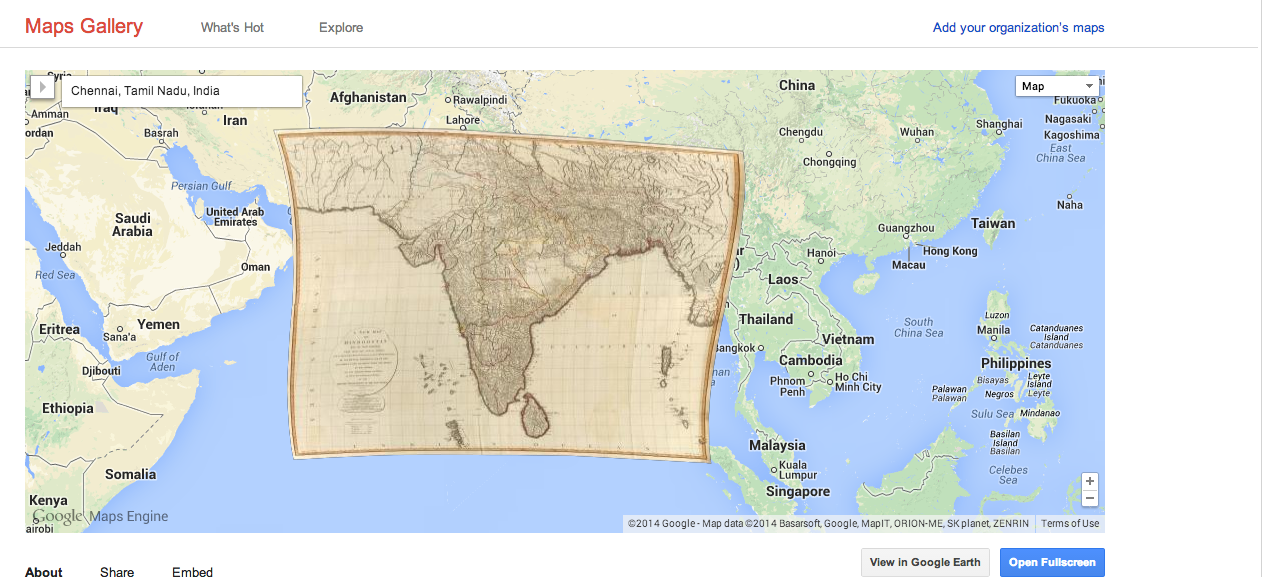Expand the side panel arrow

43,87
